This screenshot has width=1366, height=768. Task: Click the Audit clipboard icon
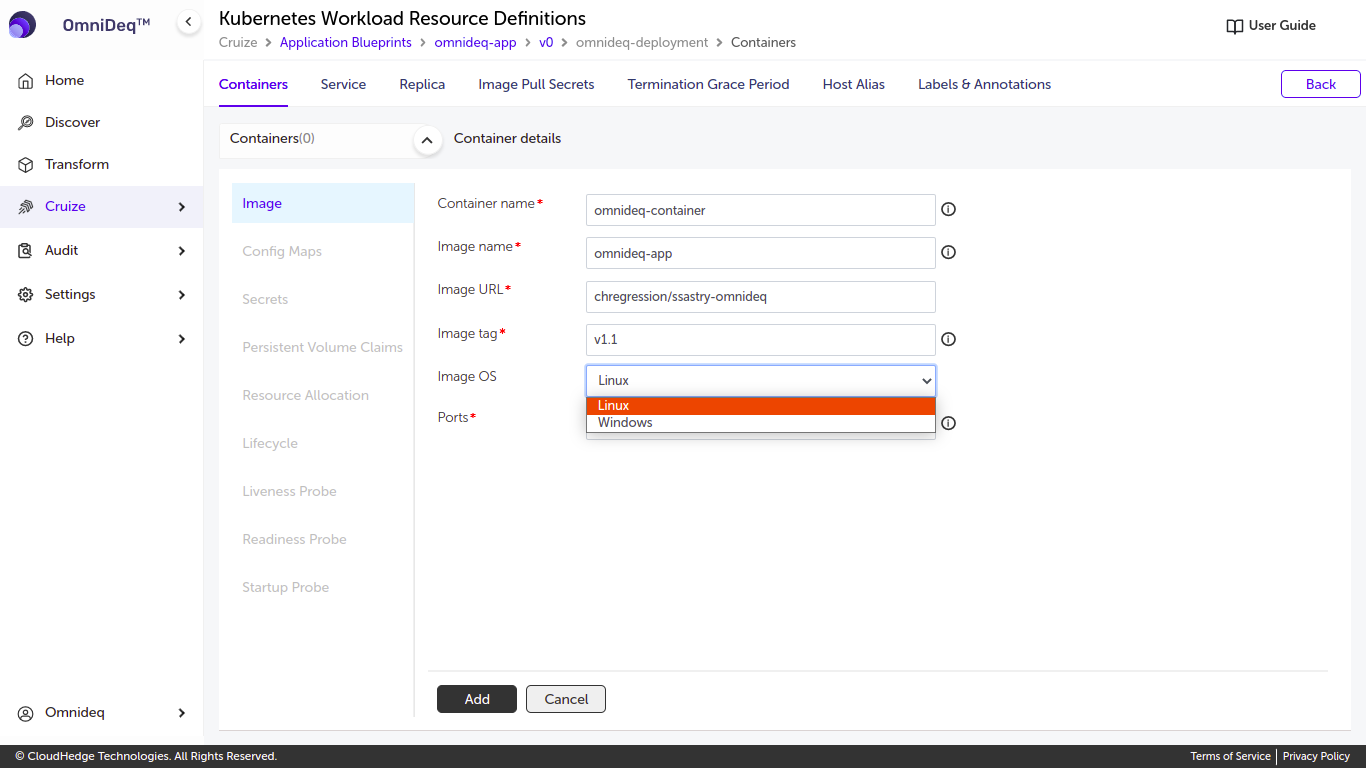[x=26, y=250]
